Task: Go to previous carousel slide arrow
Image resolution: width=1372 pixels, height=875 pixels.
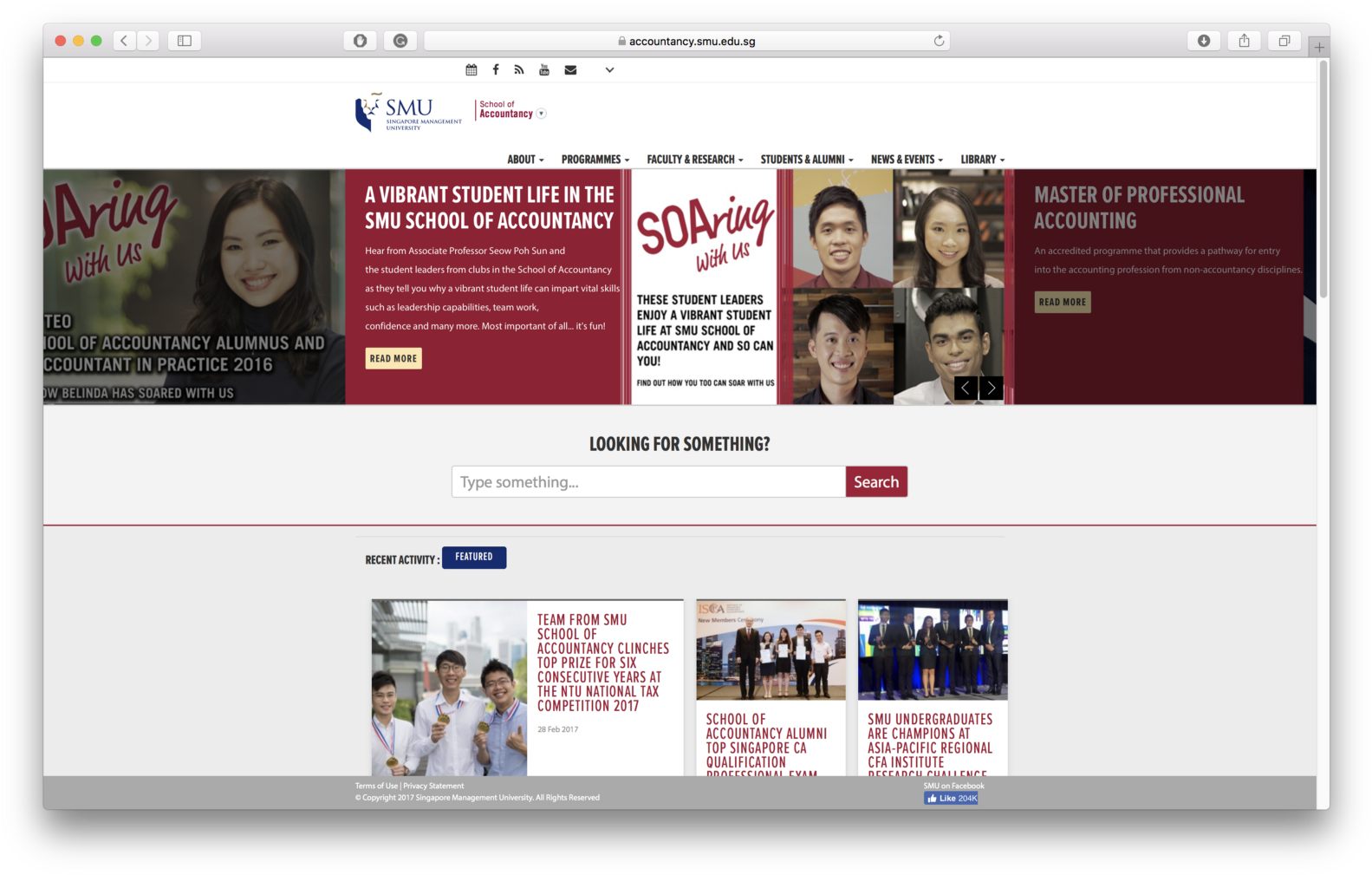Action: 966,389
